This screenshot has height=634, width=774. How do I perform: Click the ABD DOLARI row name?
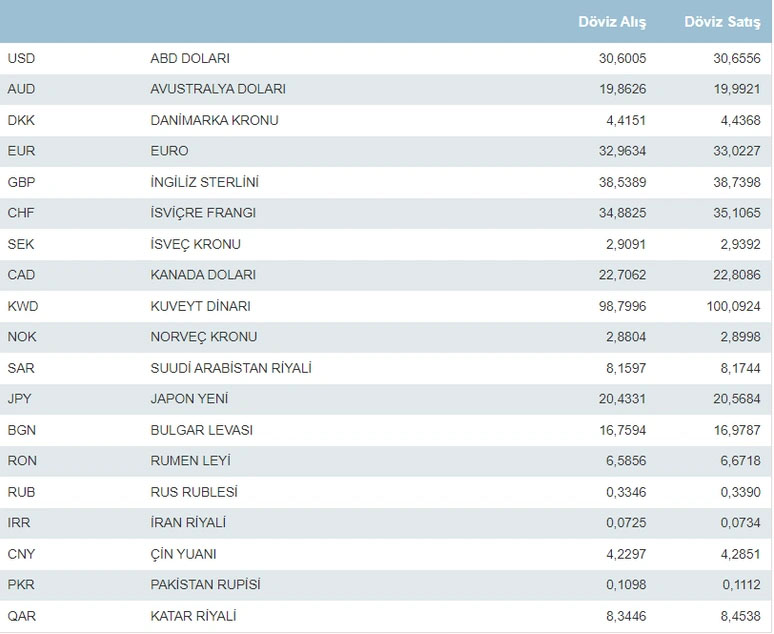pyautogui.click(x=190, y=58)
